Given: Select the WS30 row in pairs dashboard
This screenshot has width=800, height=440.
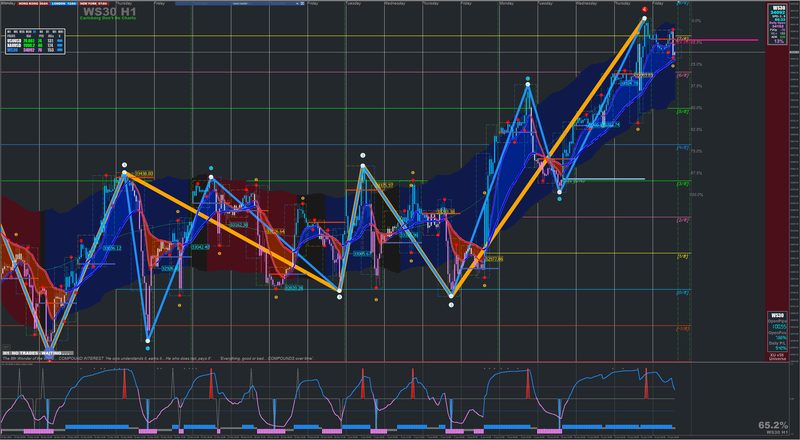Looking at the screenshot, I should [x=35, y=50].
